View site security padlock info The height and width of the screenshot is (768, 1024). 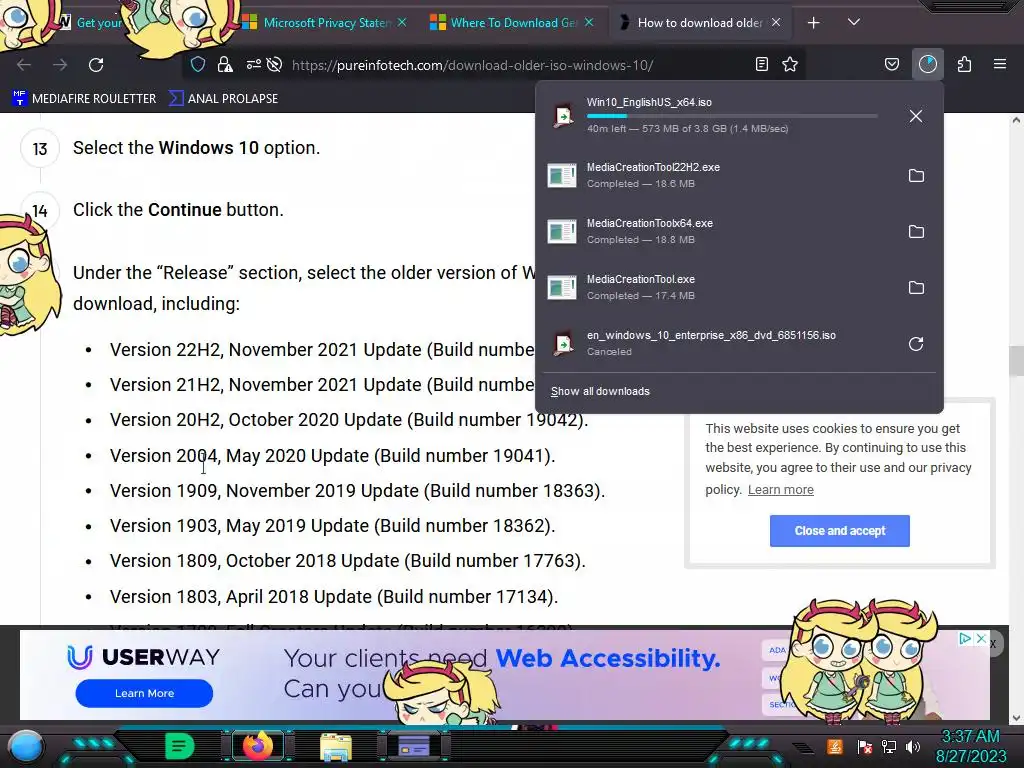click(x=225, y=64)
